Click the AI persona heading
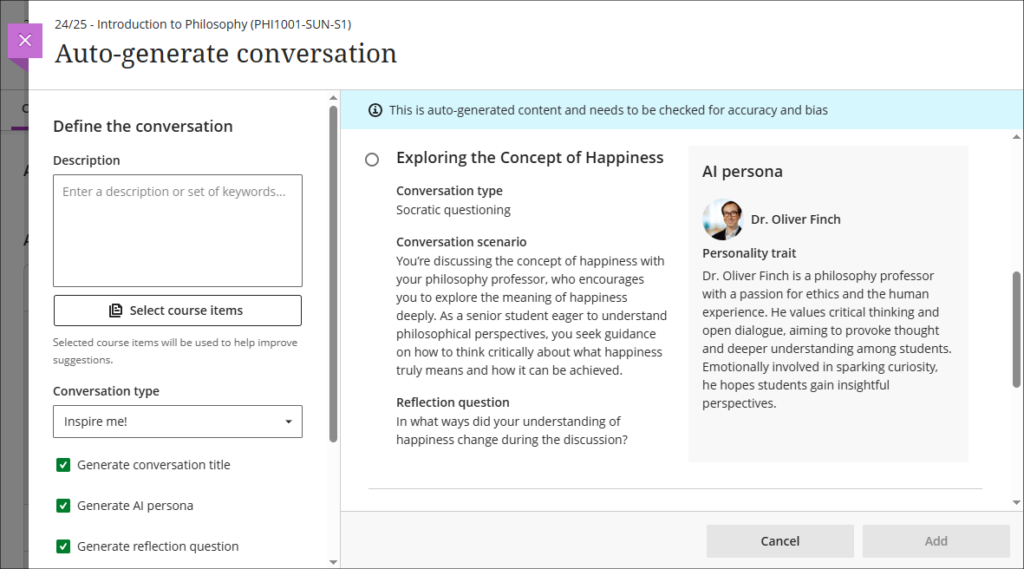 (x=742, y=171)
